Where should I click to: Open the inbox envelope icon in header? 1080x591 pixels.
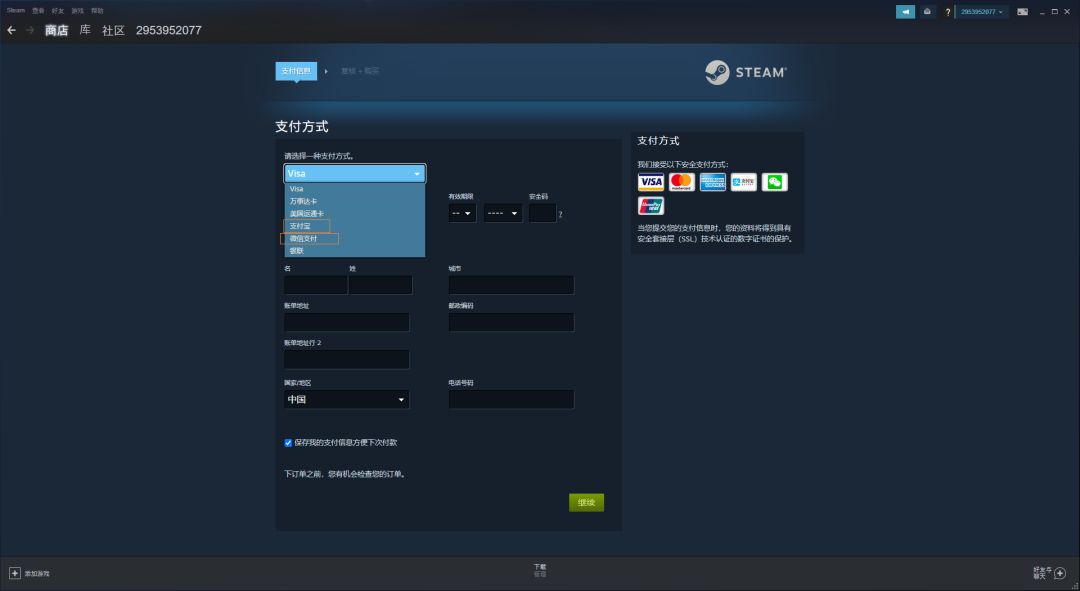click(927, 12)
